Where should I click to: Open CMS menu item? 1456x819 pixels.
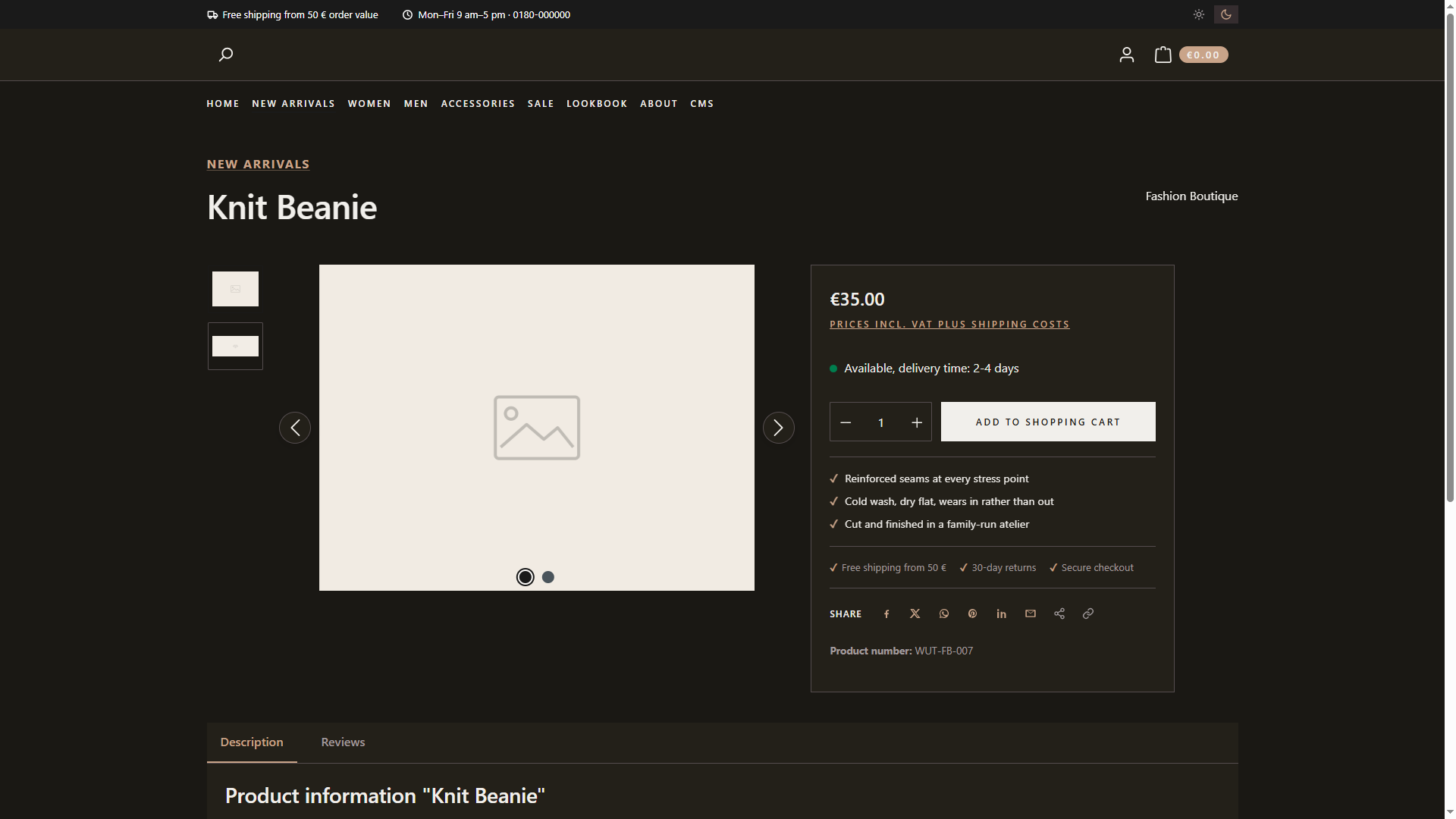[702, 104]
